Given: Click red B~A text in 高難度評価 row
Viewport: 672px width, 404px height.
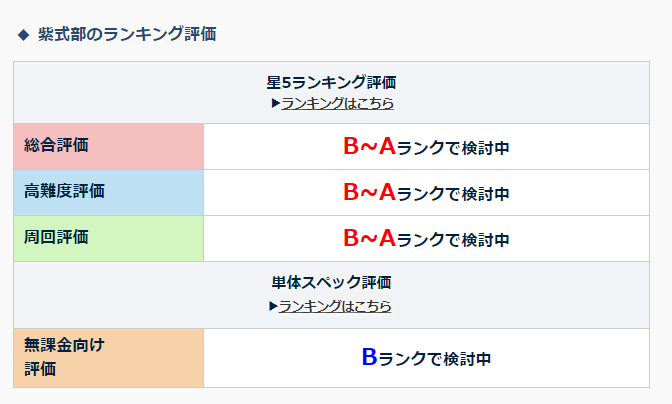Looking at the screenshot, I should (369, 193).
